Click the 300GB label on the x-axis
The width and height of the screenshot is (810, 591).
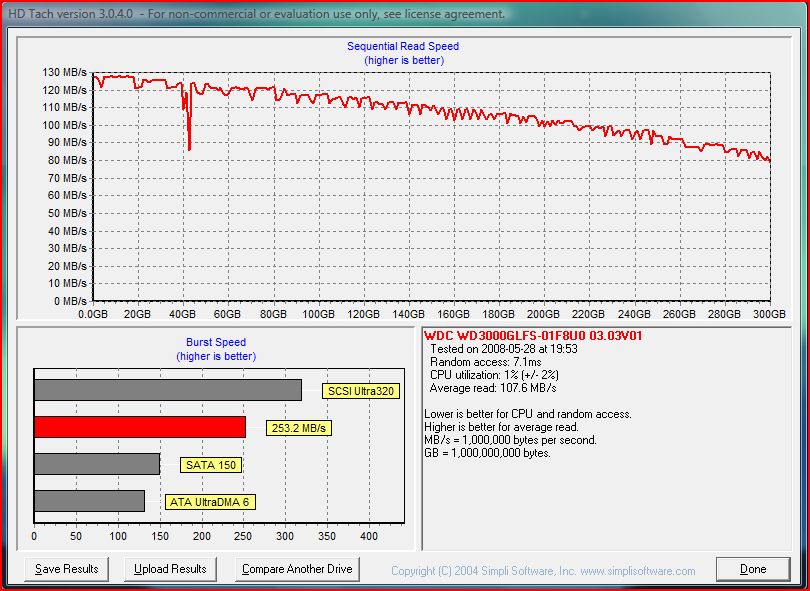tap(770, 313)
